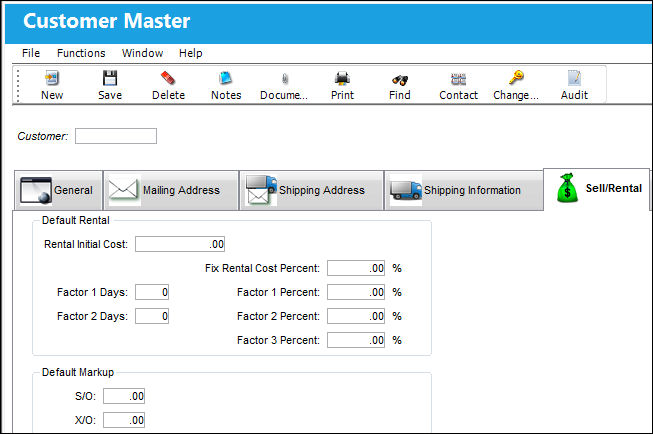Image resolution: width=653 pixels, height=434 pixels.
Task: Open the Audit toolbar icon
Action: click(x=574, y=78)
